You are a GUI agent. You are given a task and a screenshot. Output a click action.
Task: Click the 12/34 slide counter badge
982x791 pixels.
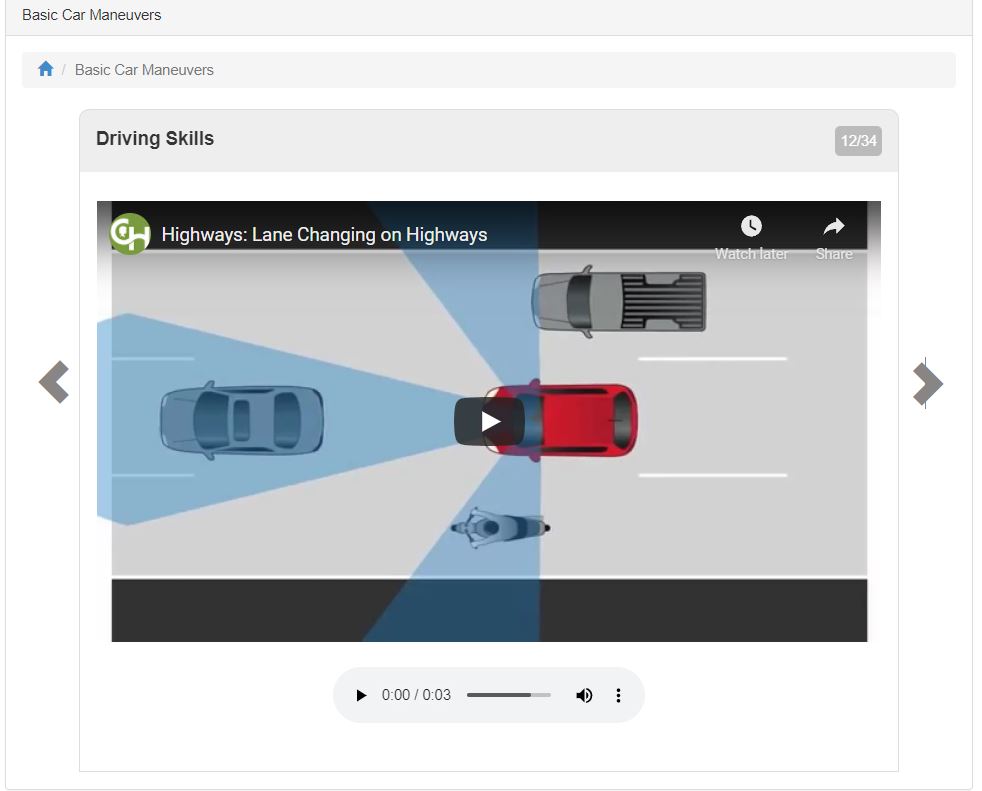pyautogui.click(x=858, y=141)
